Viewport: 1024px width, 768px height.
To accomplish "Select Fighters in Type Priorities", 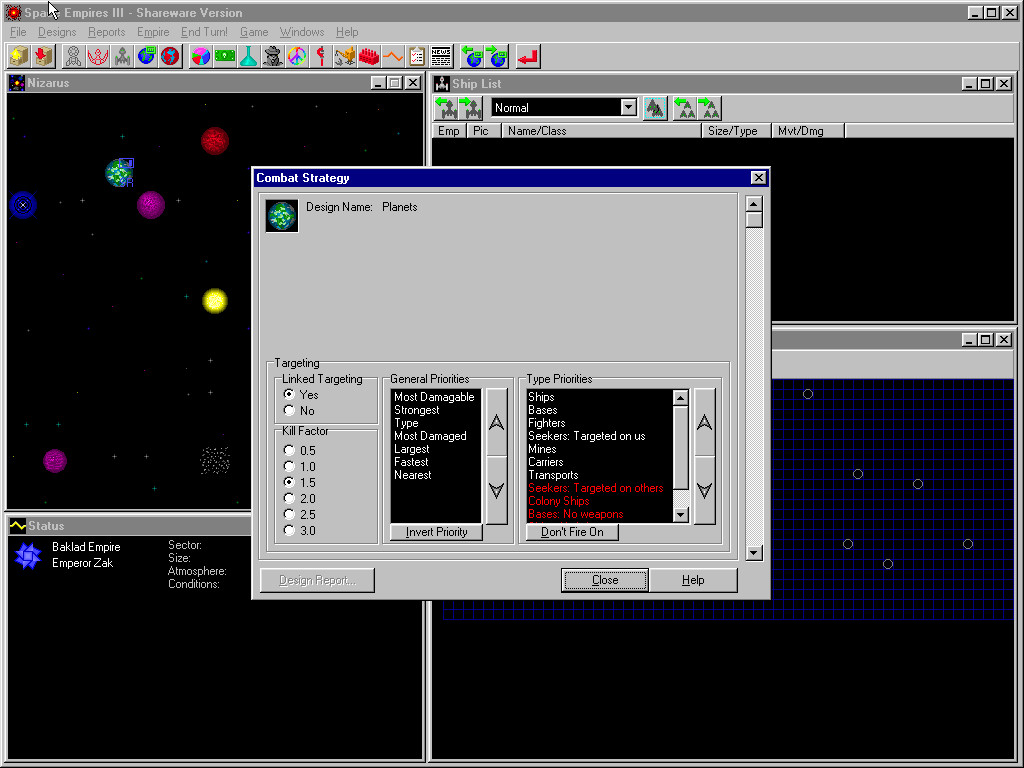I will (547, 423).
